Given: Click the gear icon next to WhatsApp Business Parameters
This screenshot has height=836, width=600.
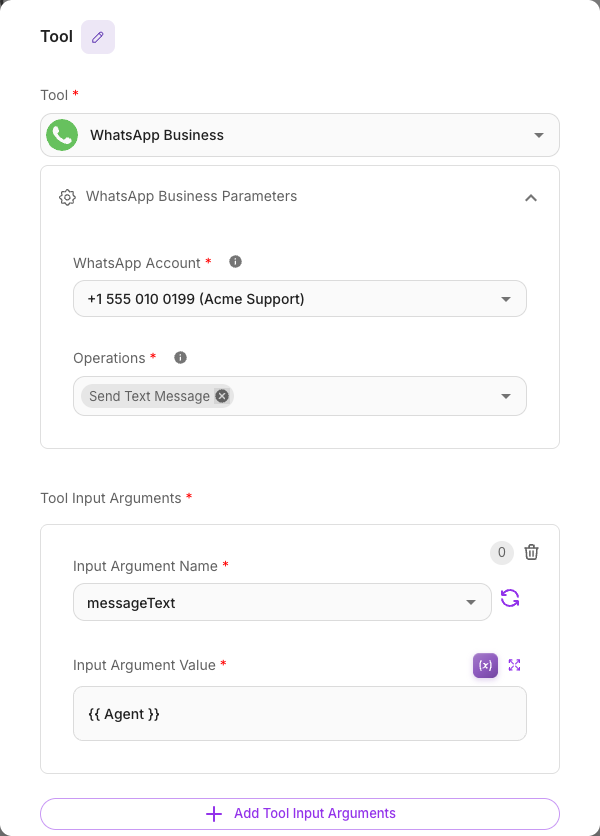Looking at the screenshot, I should click(67, 197).
